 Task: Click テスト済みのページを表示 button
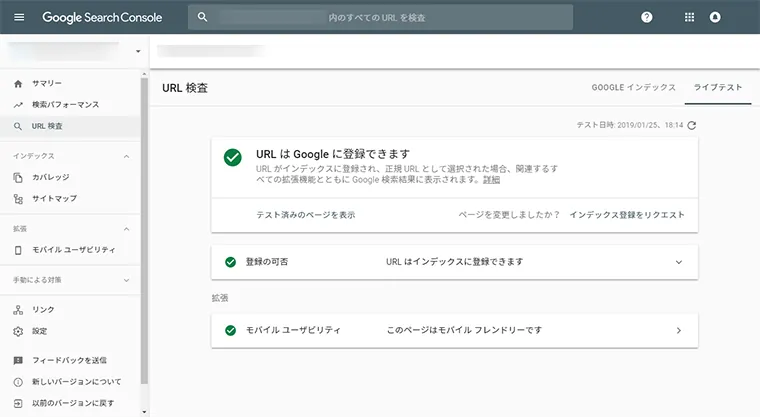pyautogui.click(x=306, y=215)
